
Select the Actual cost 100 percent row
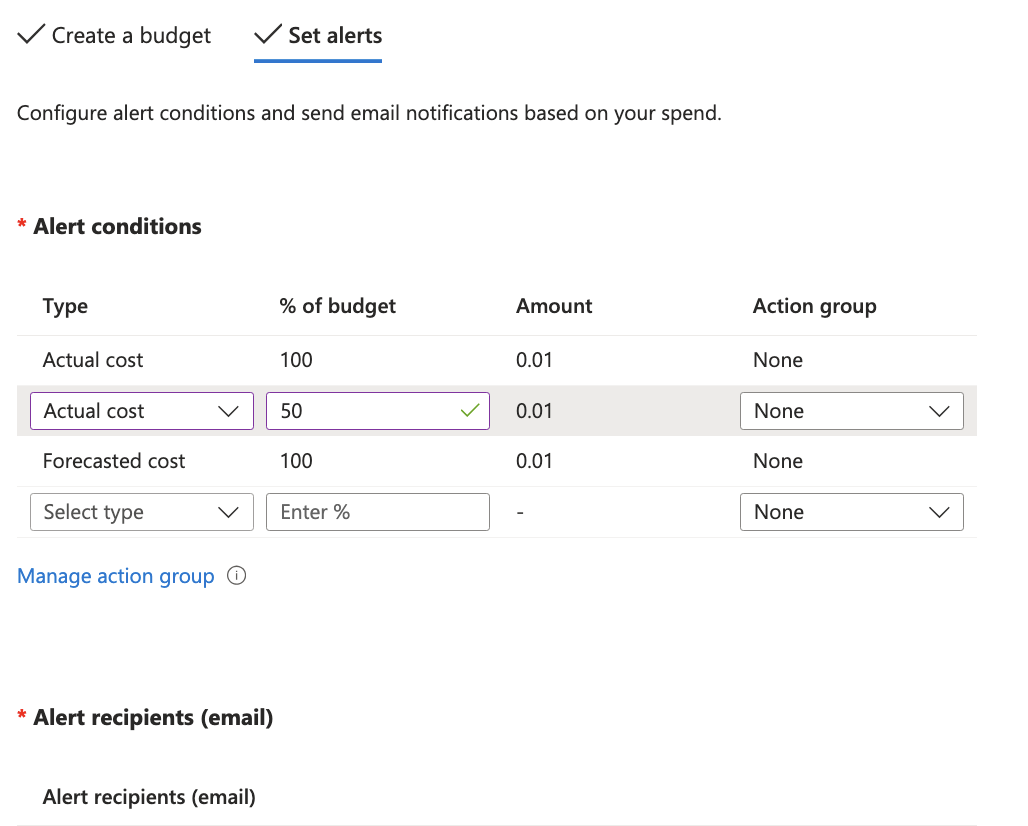(497, 360)
